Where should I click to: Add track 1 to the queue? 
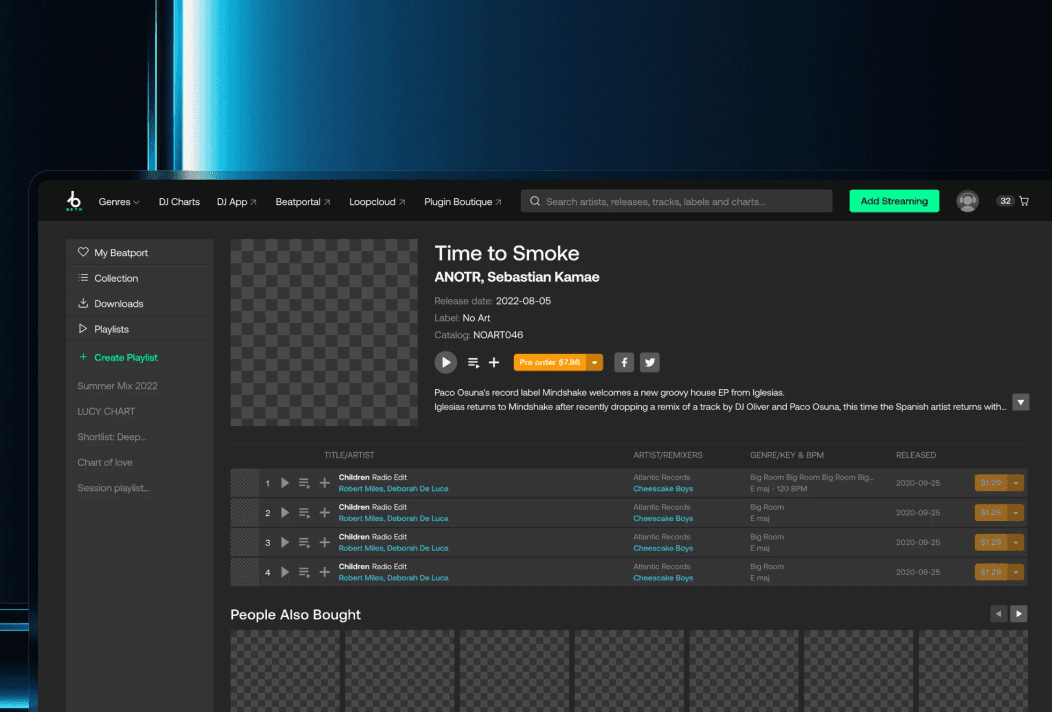coord(304,482)
